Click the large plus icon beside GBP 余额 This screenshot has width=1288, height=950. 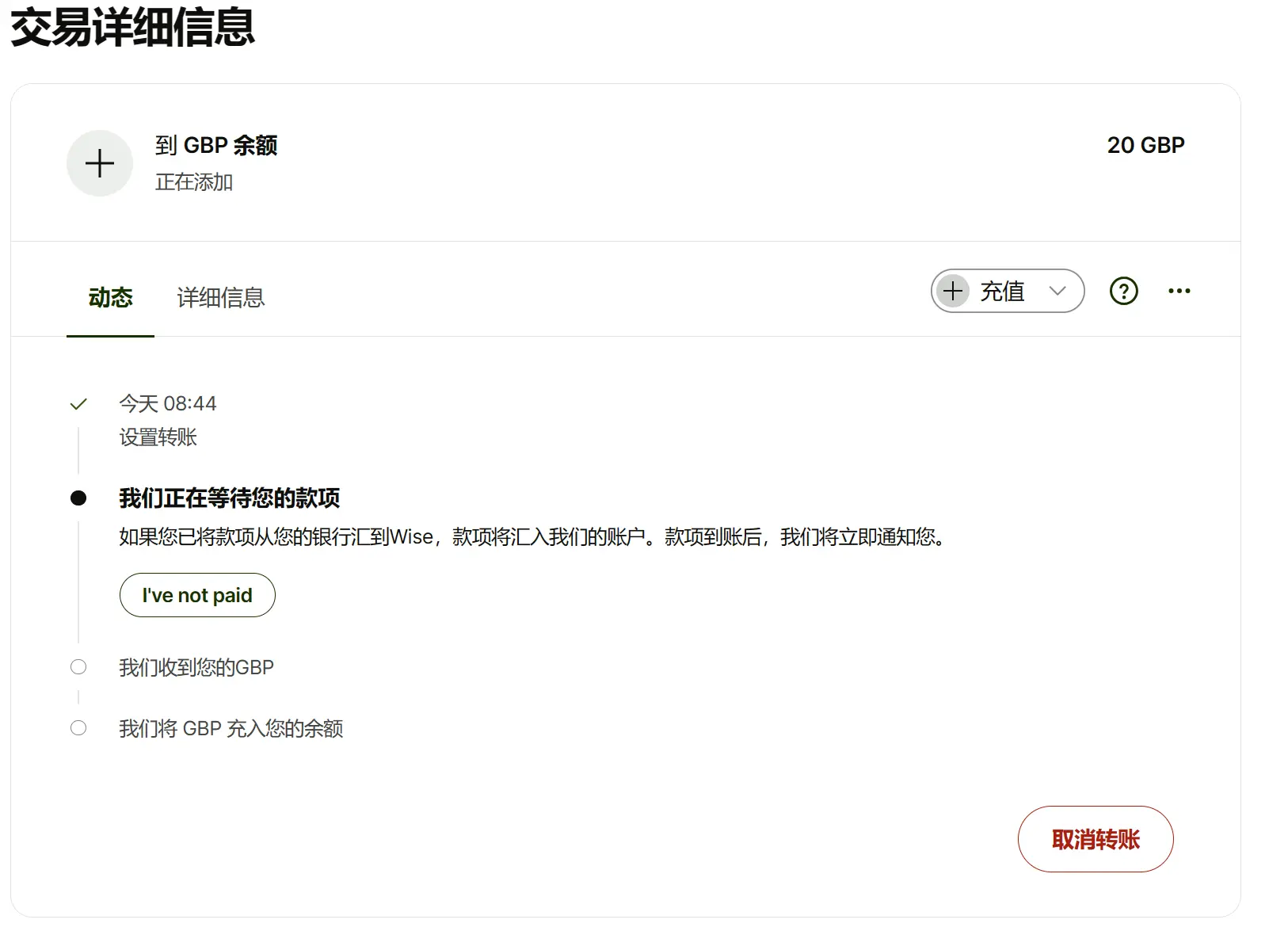[100, 164]
